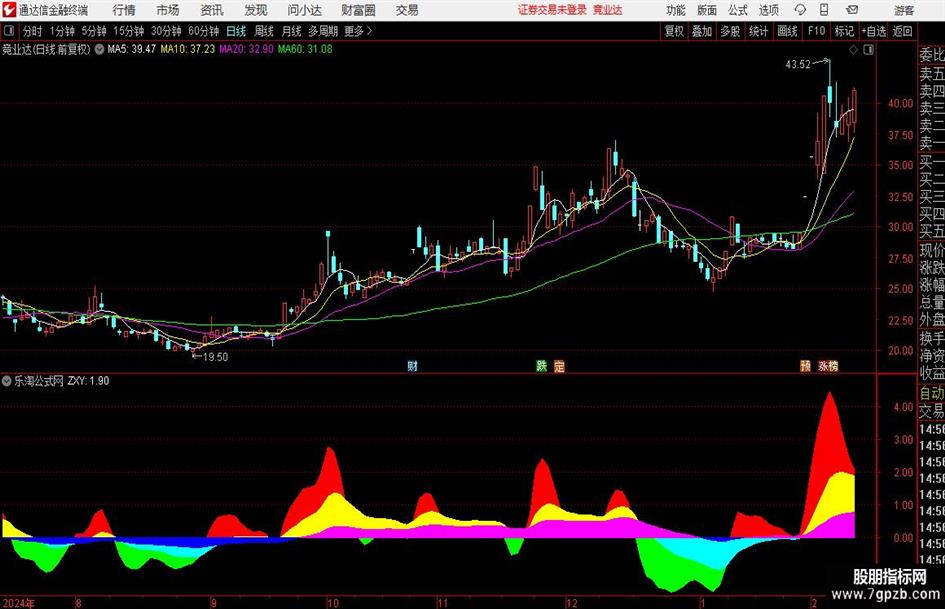945x609 pixels.
Task: Open the 交易 menu
Action: (x=407, y=10)
